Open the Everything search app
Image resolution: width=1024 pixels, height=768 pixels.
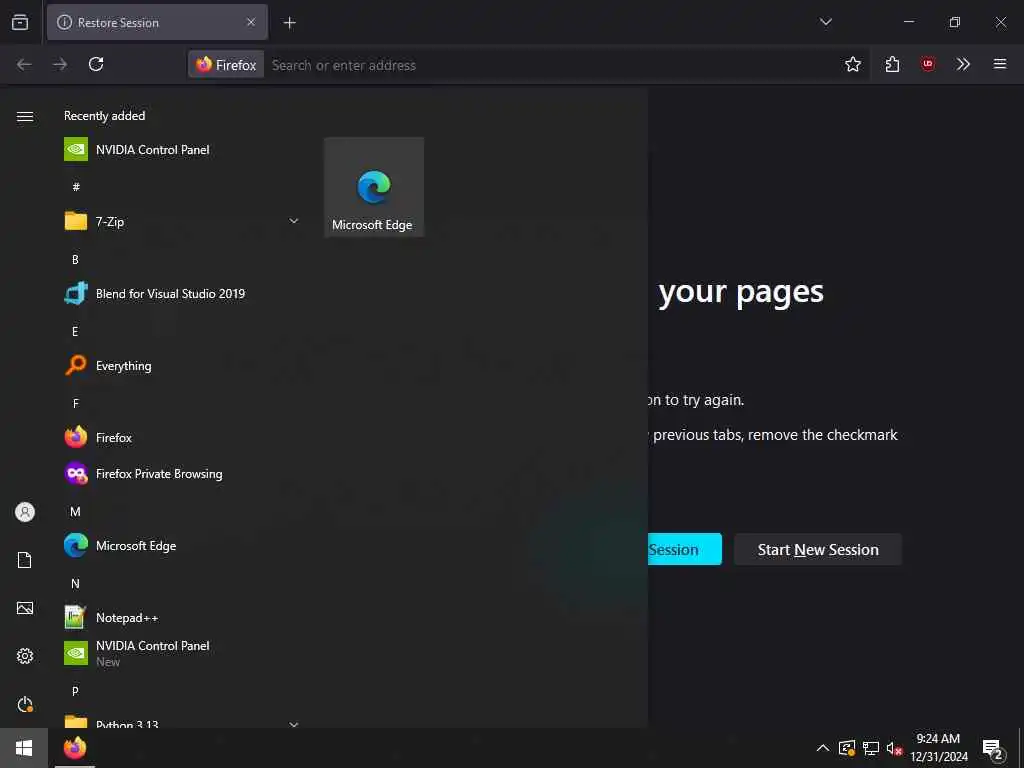(x=183, y=366)
